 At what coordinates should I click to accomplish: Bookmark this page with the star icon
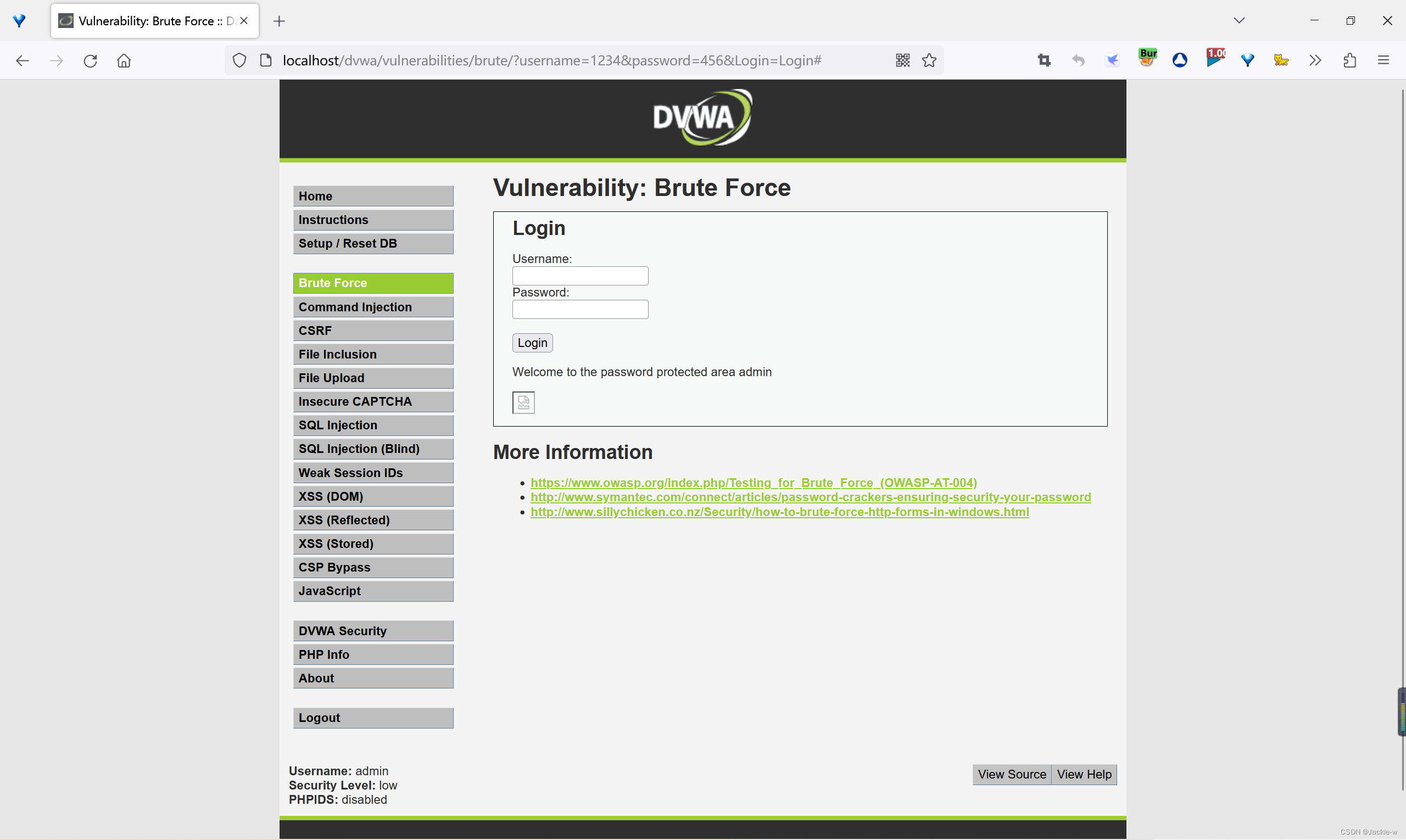929,60
